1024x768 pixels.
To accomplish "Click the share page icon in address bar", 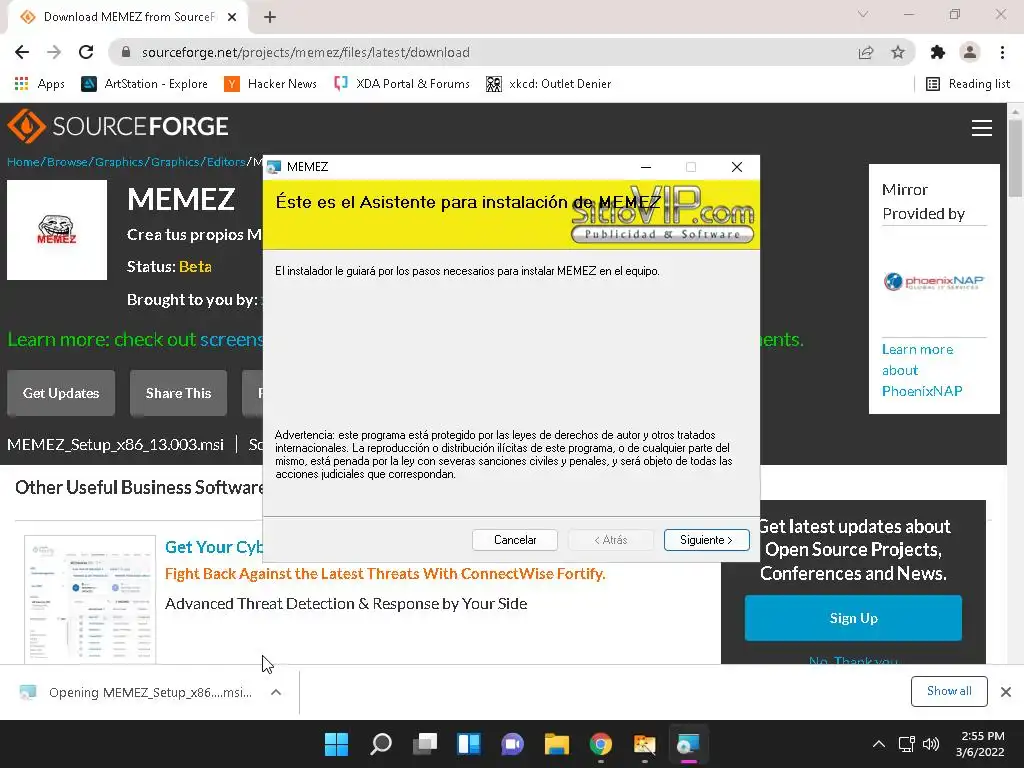I will click(866, 52).
